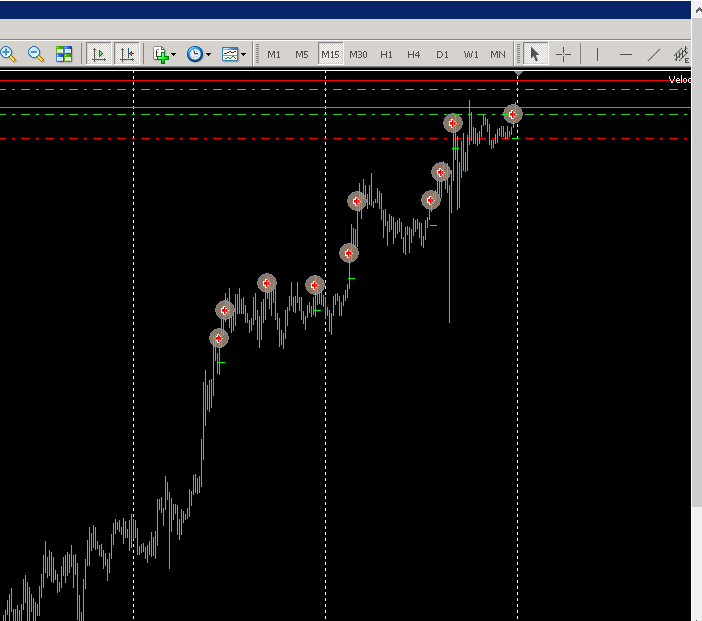Switch to the H1 timeframe
Screen dimensions: 702x621
click(x=386, y=54)
